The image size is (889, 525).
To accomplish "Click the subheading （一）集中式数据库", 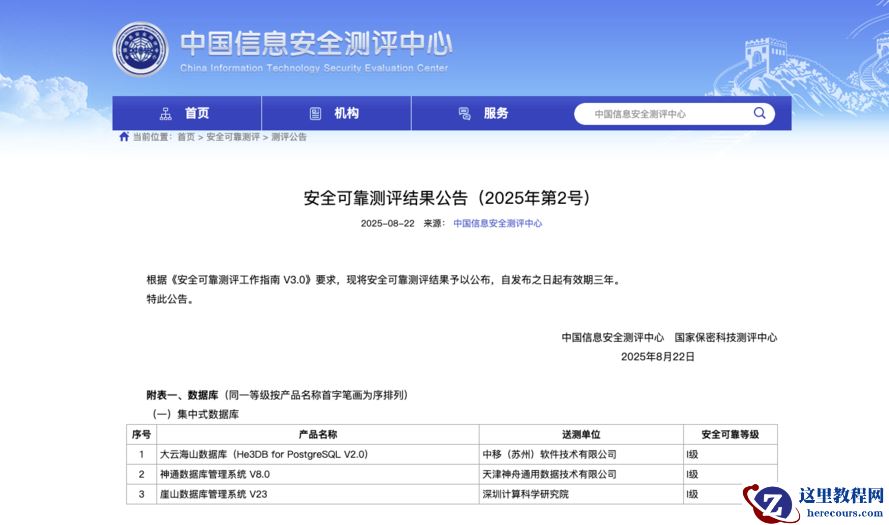I will (x=193, y=414).
